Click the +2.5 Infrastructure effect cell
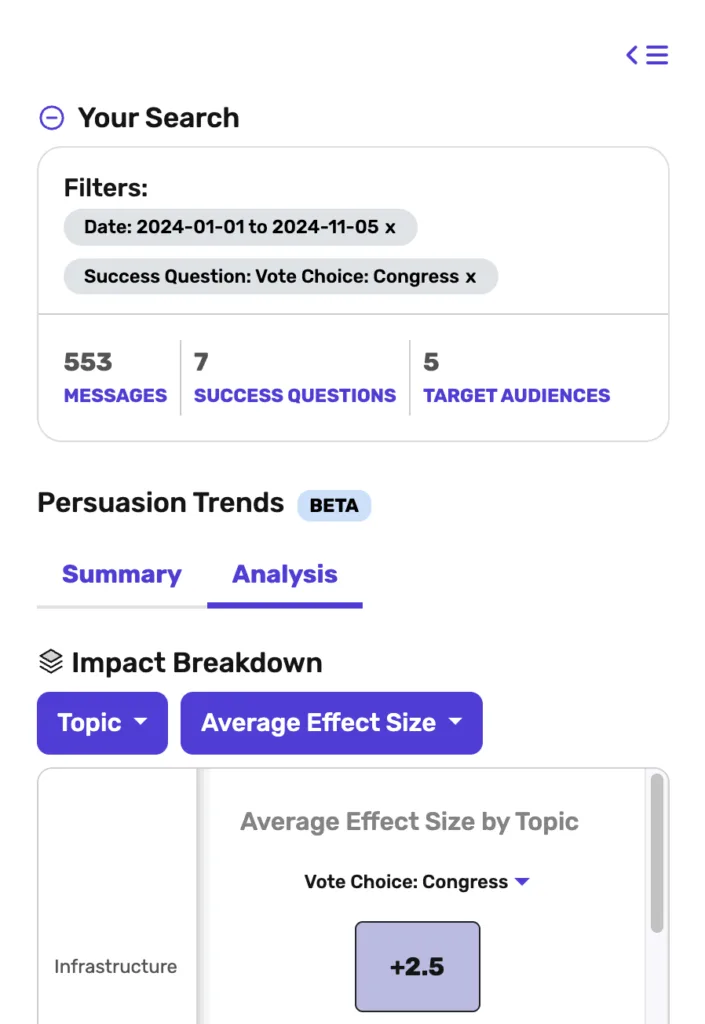The width and height of the screenshot is (705, 1024). tap(417, 967)
